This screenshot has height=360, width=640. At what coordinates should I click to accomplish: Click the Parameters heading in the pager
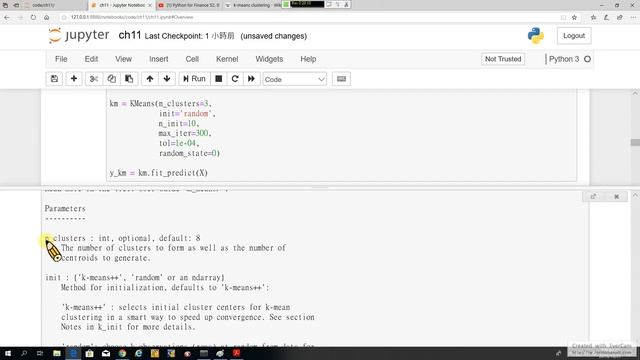(65, 209)
